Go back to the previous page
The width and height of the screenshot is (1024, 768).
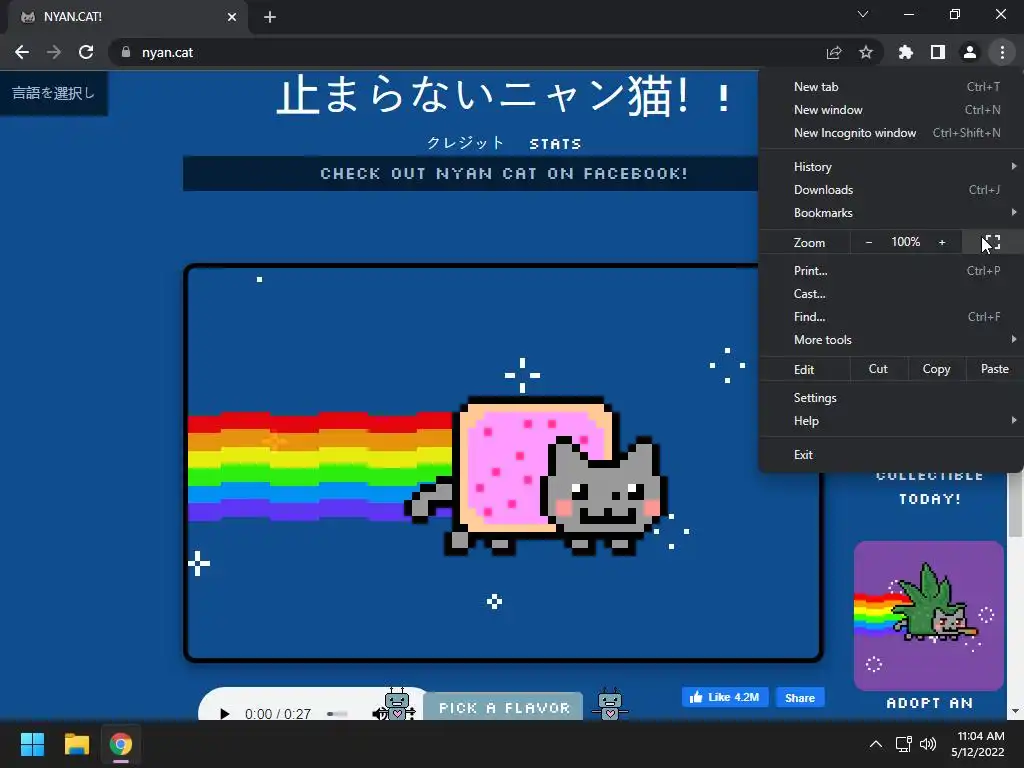pos(22,52)
